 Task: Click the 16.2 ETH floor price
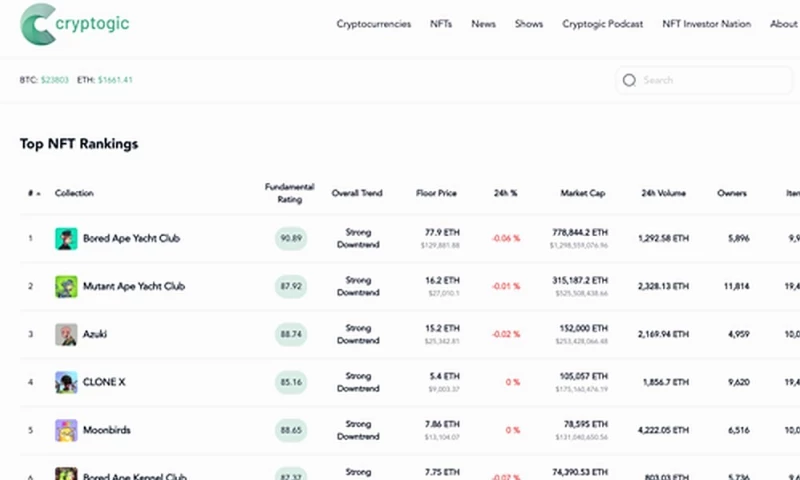pos(442,281)
